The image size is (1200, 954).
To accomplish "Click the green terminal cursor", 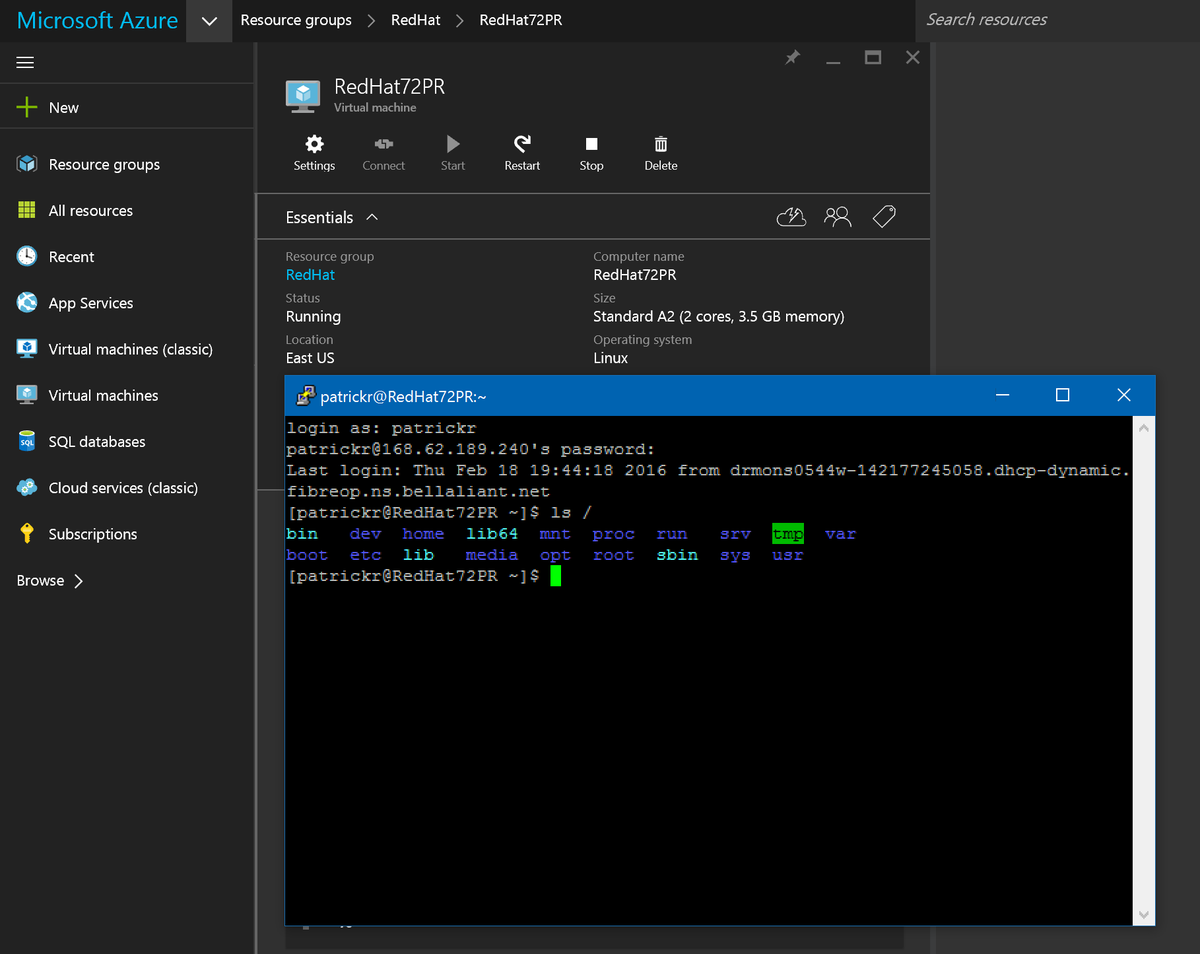I will (x=555, y=576).
